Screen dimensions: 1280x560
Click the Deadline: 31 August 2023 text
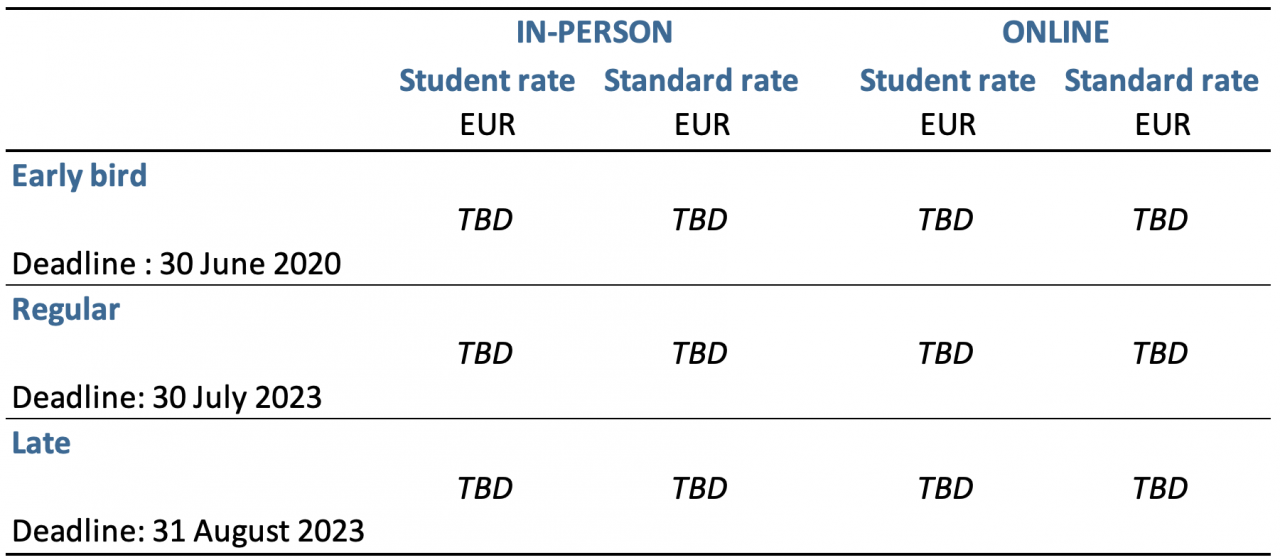[x=187, y=530]
